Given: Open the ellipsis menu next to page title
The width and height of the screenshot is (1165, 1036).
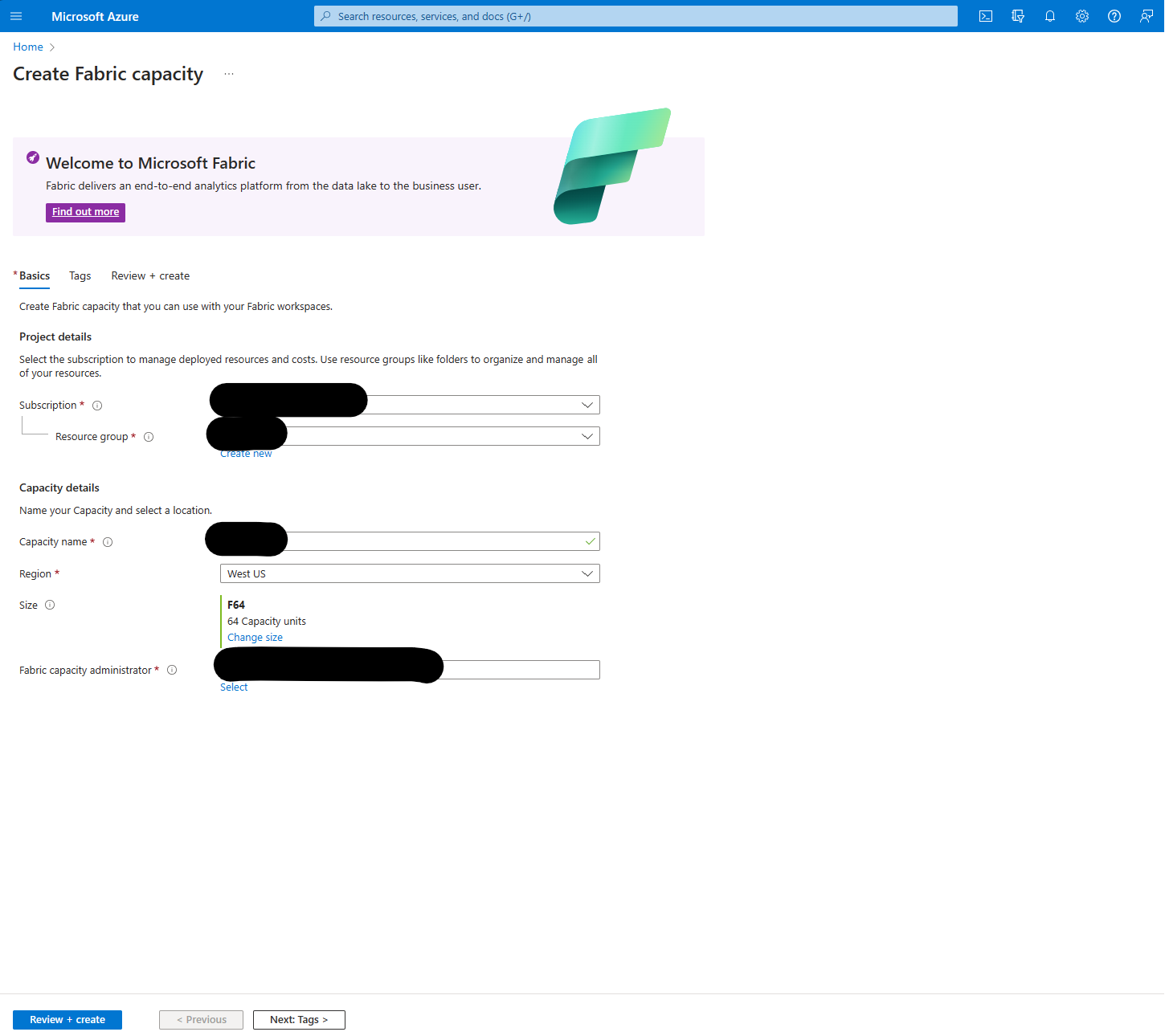Looking at the screenshot, I should [229, 74].
